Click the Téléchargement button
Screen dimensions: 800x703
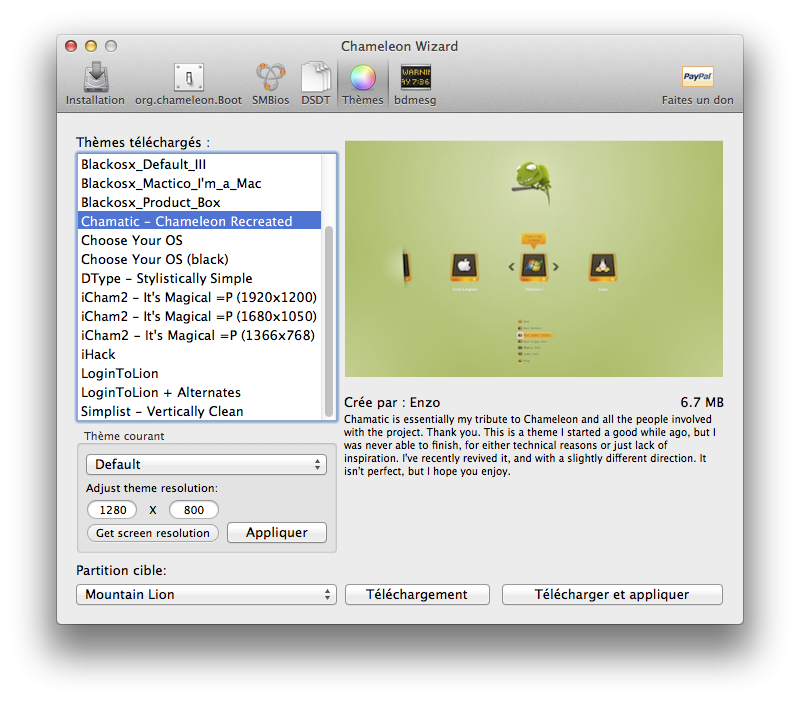coord(417,594)
